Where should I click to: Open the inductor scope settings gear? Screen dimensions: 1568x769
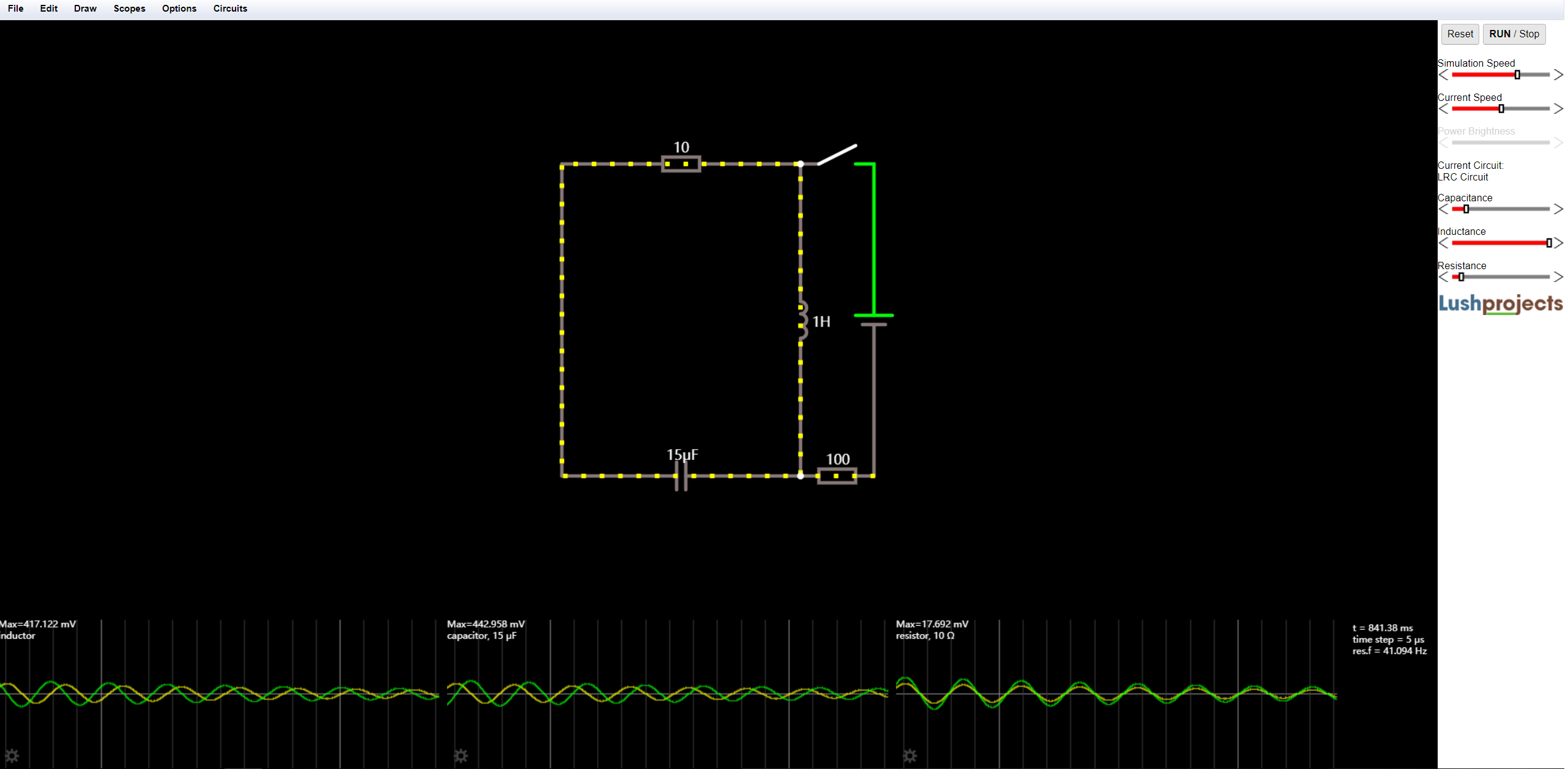tap(13, 756)
